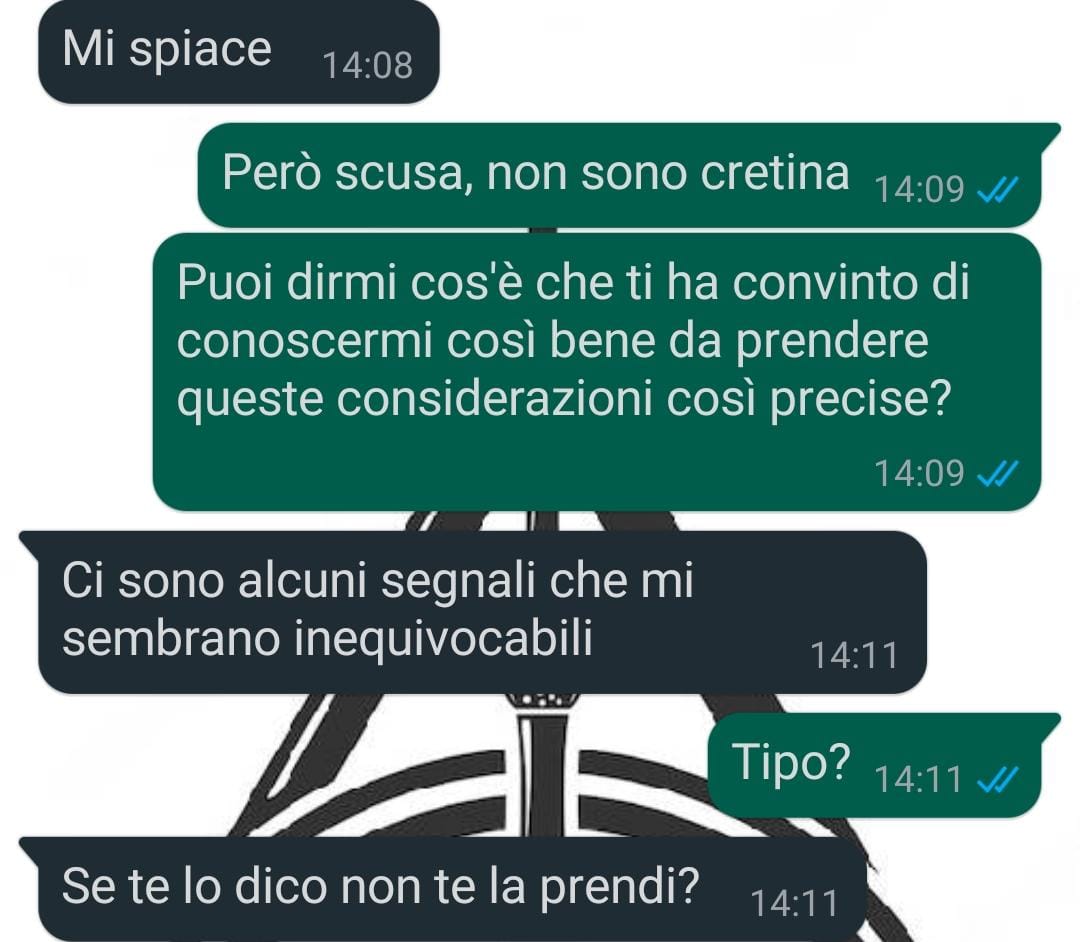Tap the 'Puoi dirmi cos'è che ti ha convinto' message
The height and width of the screenshot is (942, 1080).
596,372
